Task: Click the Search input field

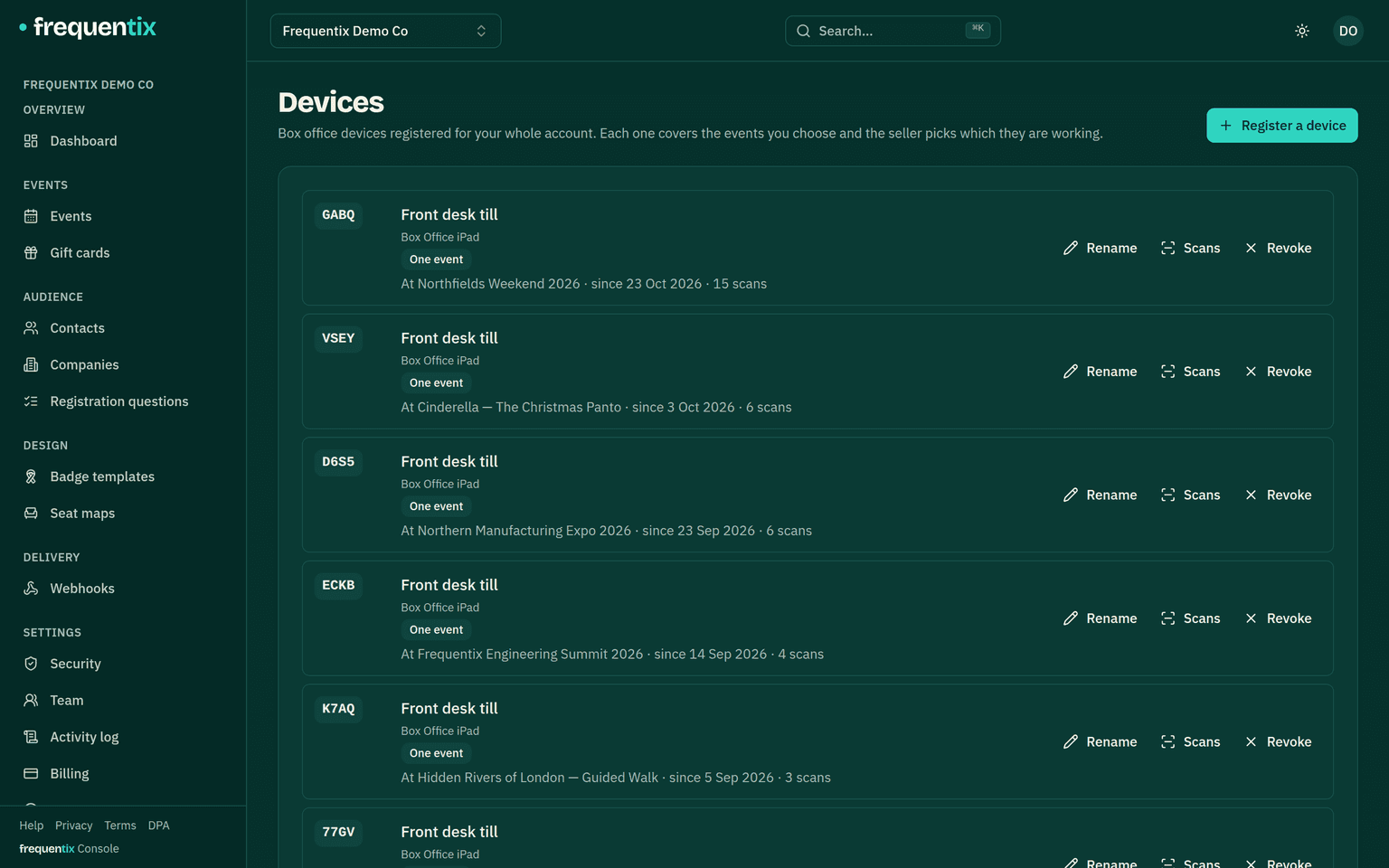Action: tap(893, 31)
